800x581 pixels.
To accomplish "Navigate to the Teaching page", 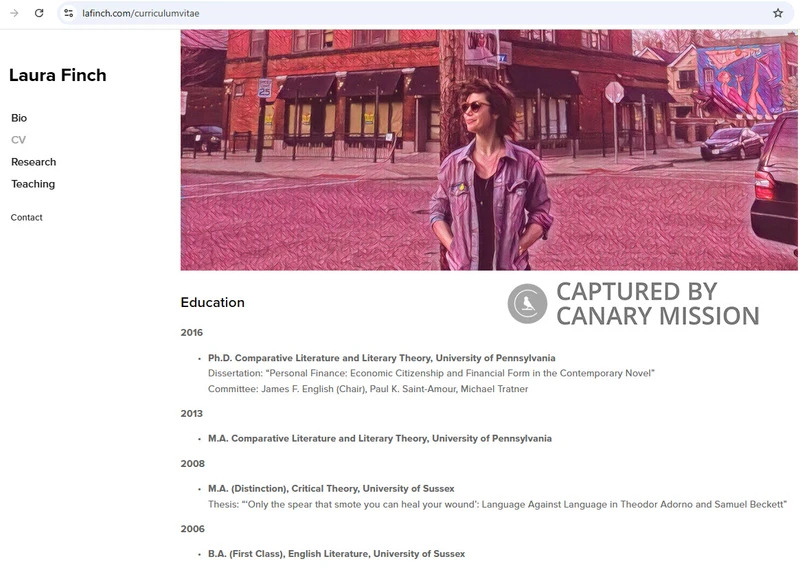I will [33, 184].
